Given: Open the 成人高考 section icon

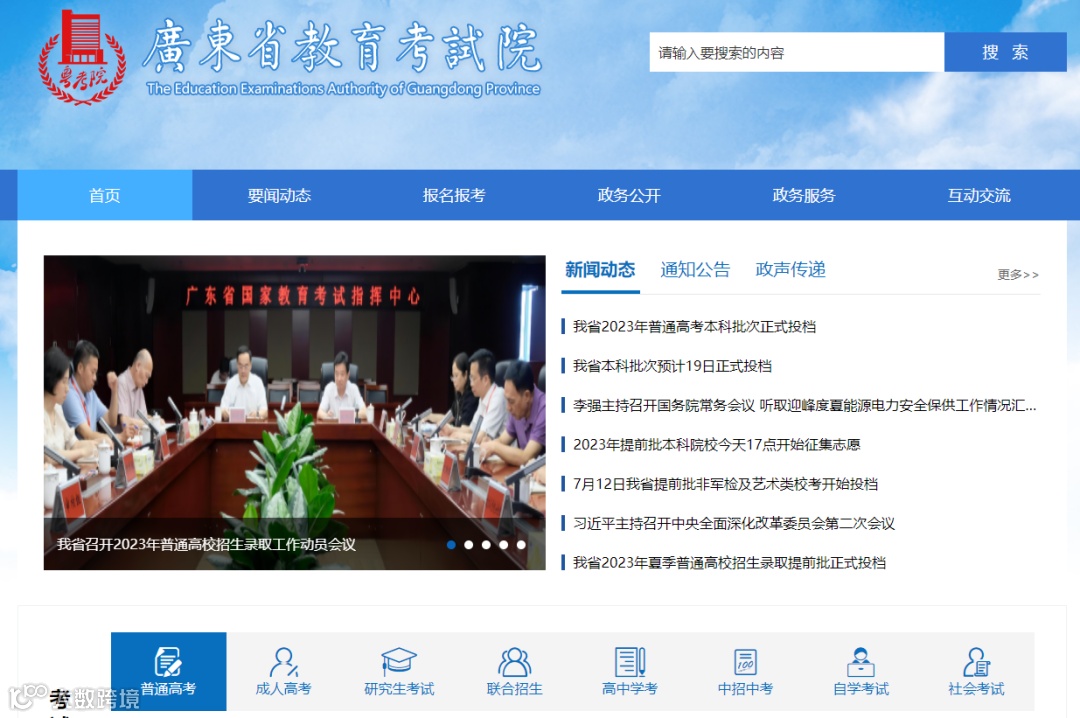Looking at the screenshot, I should 283,663.
